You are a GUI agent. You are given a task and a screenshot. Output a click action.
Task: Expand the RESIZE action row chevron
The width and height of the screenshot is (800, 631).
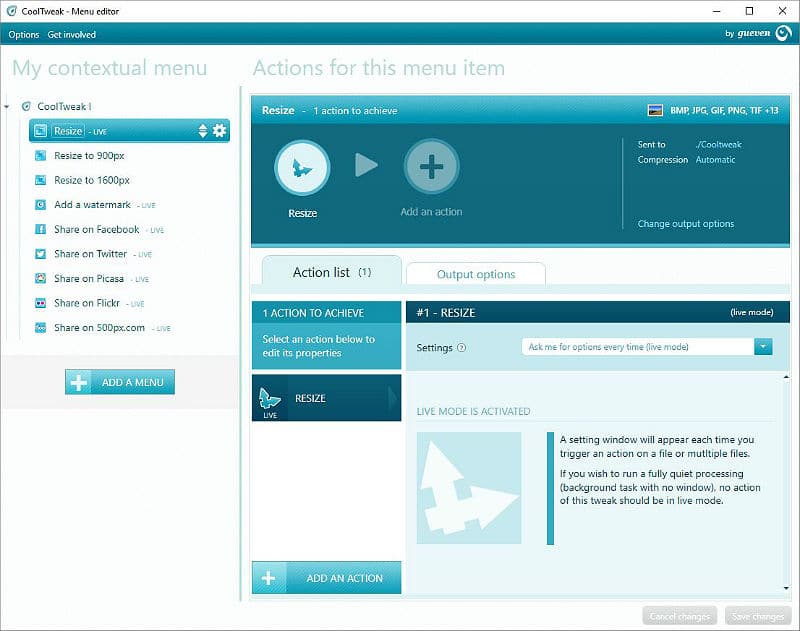(x=392, y=398)
